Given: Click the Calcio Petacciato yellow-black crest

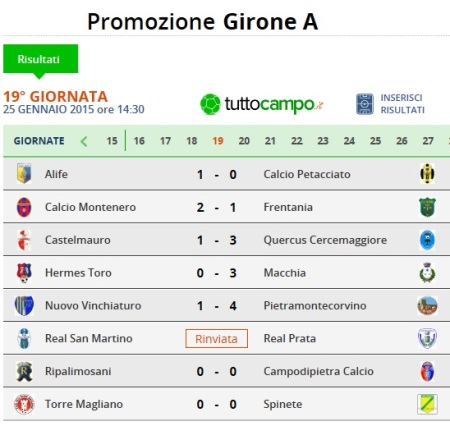Looking at the screenshot, I should (x=427, y=174).
